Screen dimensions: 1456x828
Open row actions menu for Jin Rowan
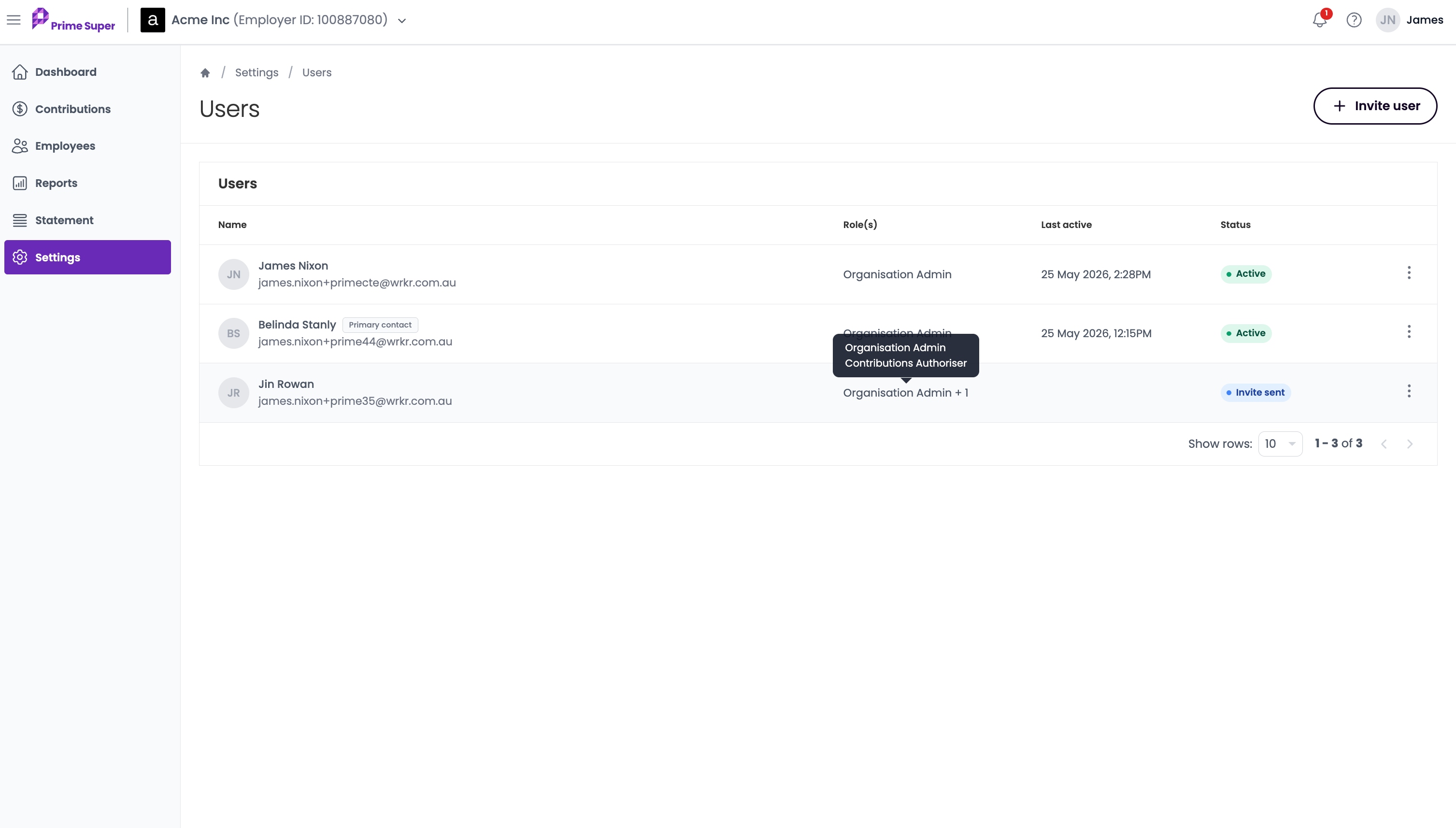pyautogui.click(x=1409, y=391)
